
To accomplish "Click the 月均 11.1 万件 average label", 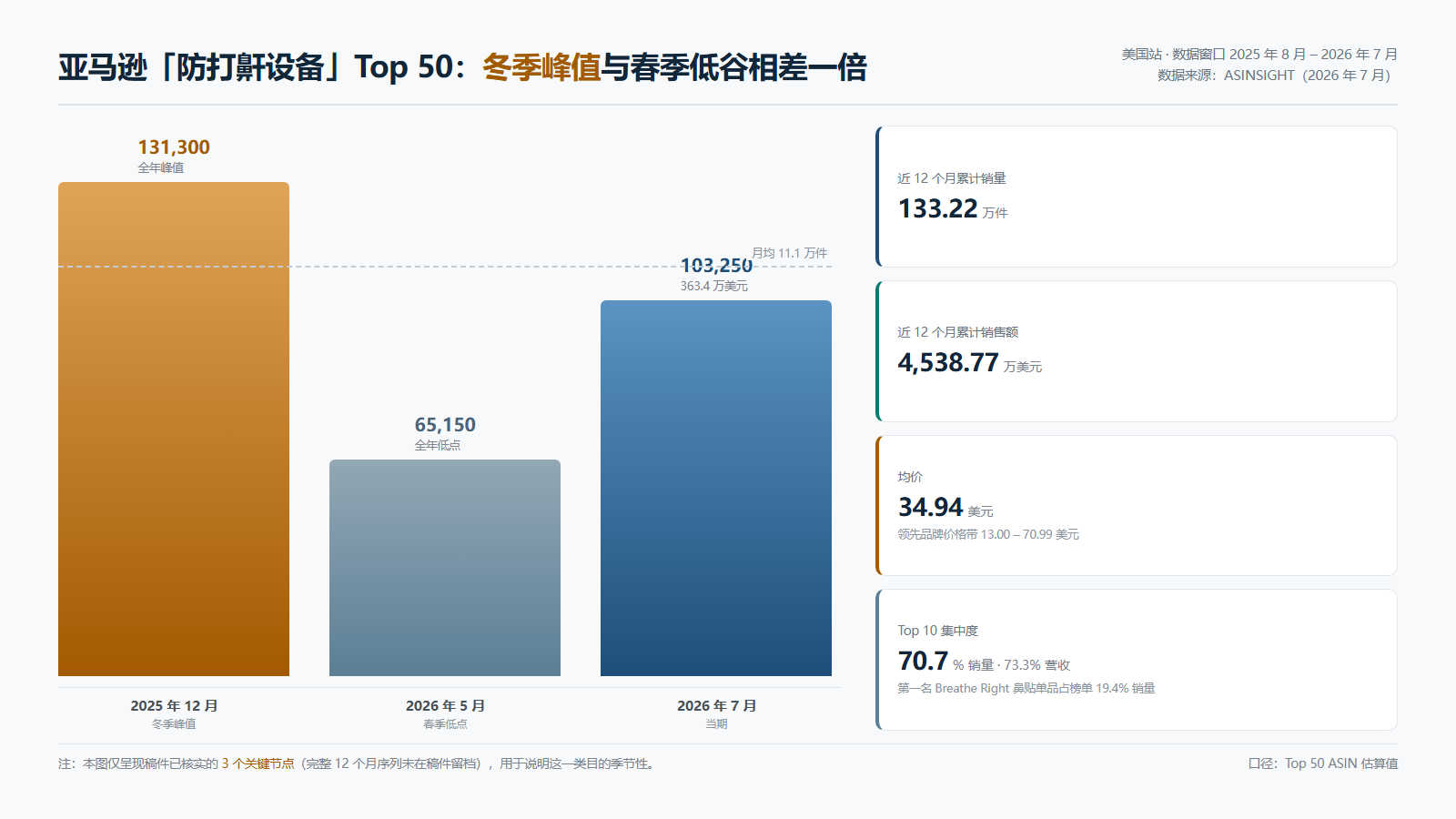I will click(x=790, y=253).
